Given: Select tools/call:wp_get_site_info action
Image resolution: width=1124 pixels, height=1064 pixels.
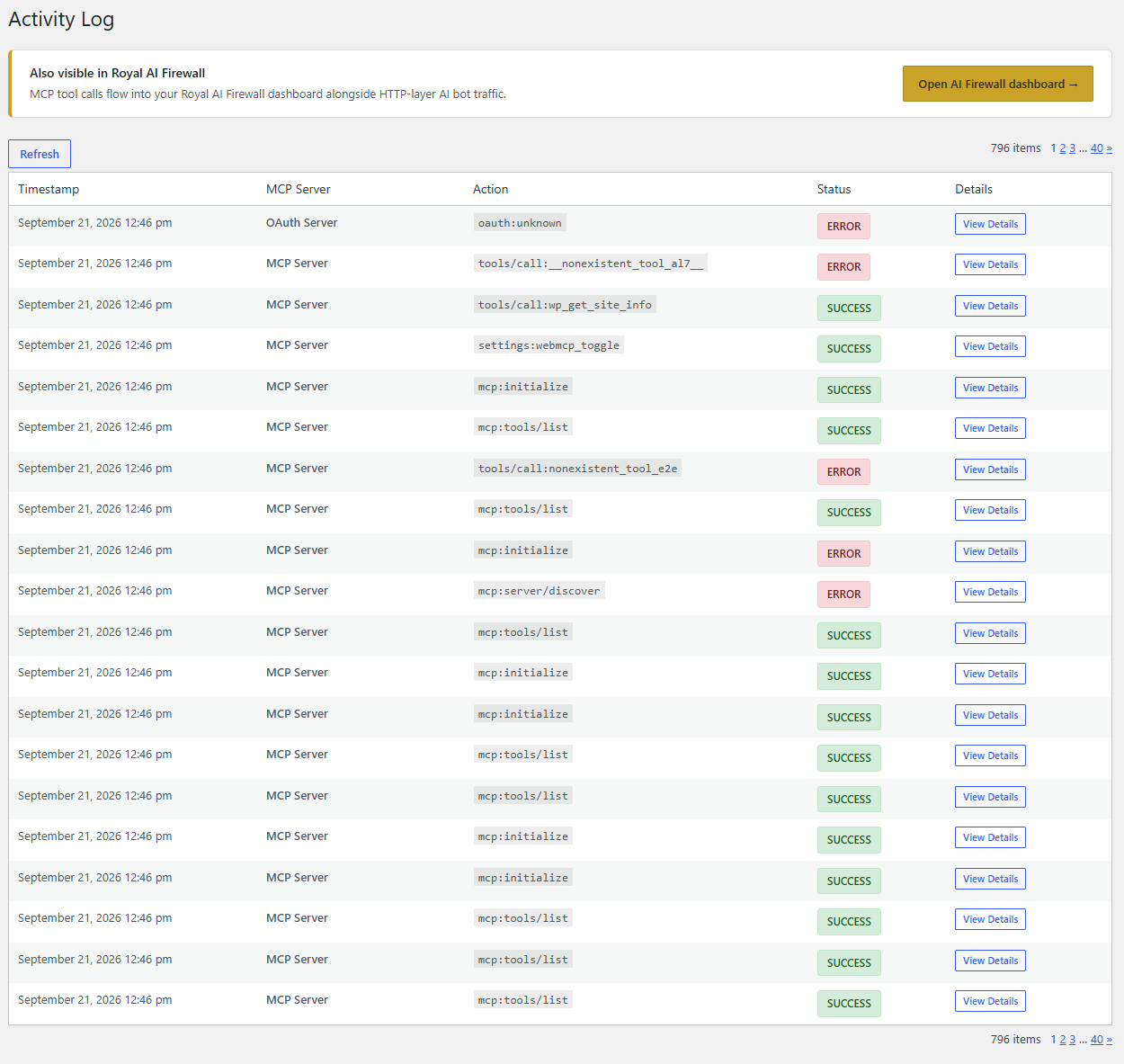Looking at the screenshot, I should tap(565, 305).
